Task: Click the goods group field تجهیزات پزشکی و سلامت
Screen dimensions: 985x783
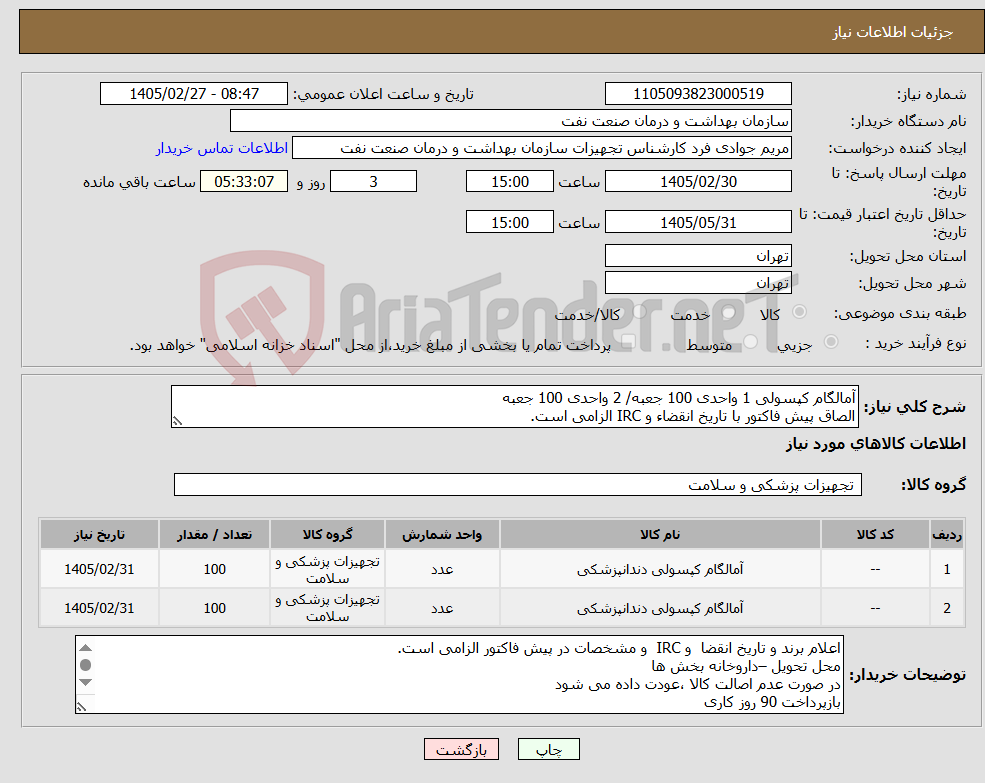Action: [518, 485]
